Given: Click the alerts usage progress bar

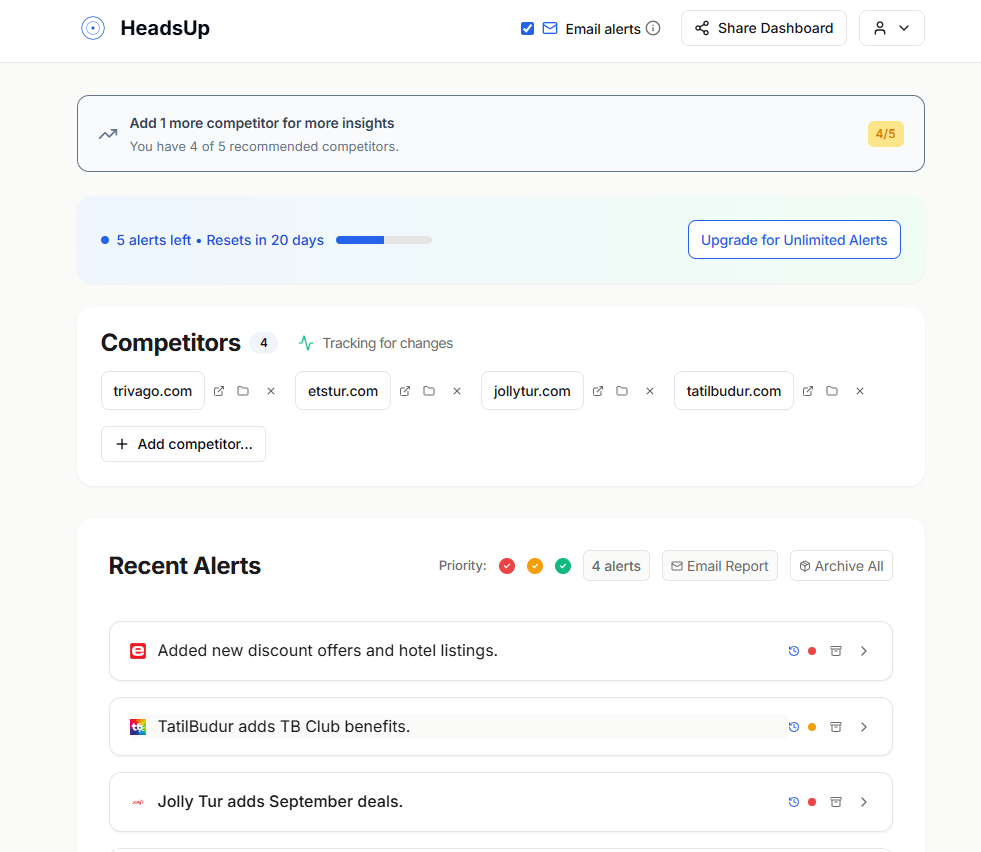Looking at the screenshot, I should point(384,240).
